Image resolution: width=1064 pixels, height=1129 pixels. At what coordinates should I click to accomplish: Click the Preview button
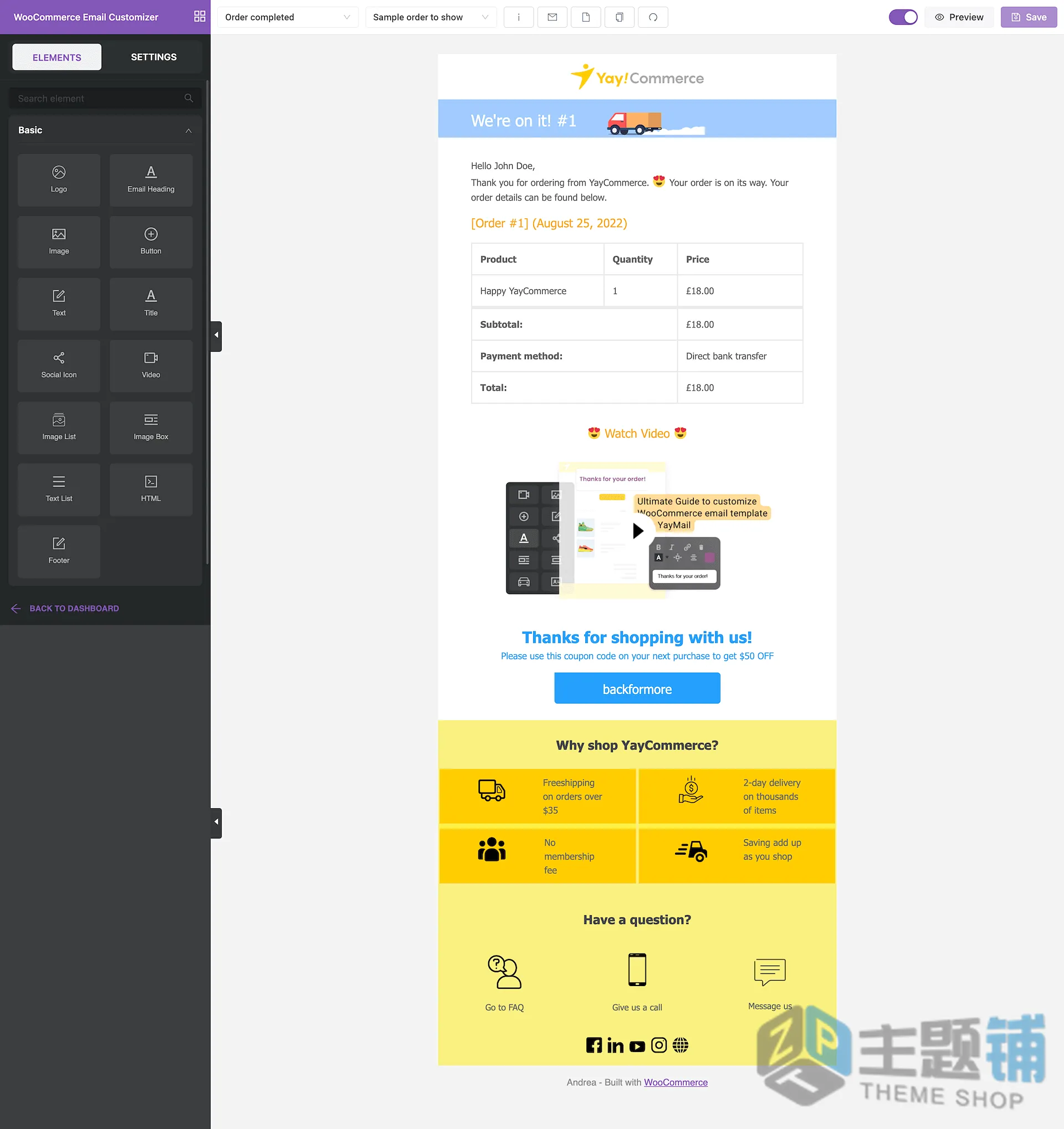click(958, 17)
